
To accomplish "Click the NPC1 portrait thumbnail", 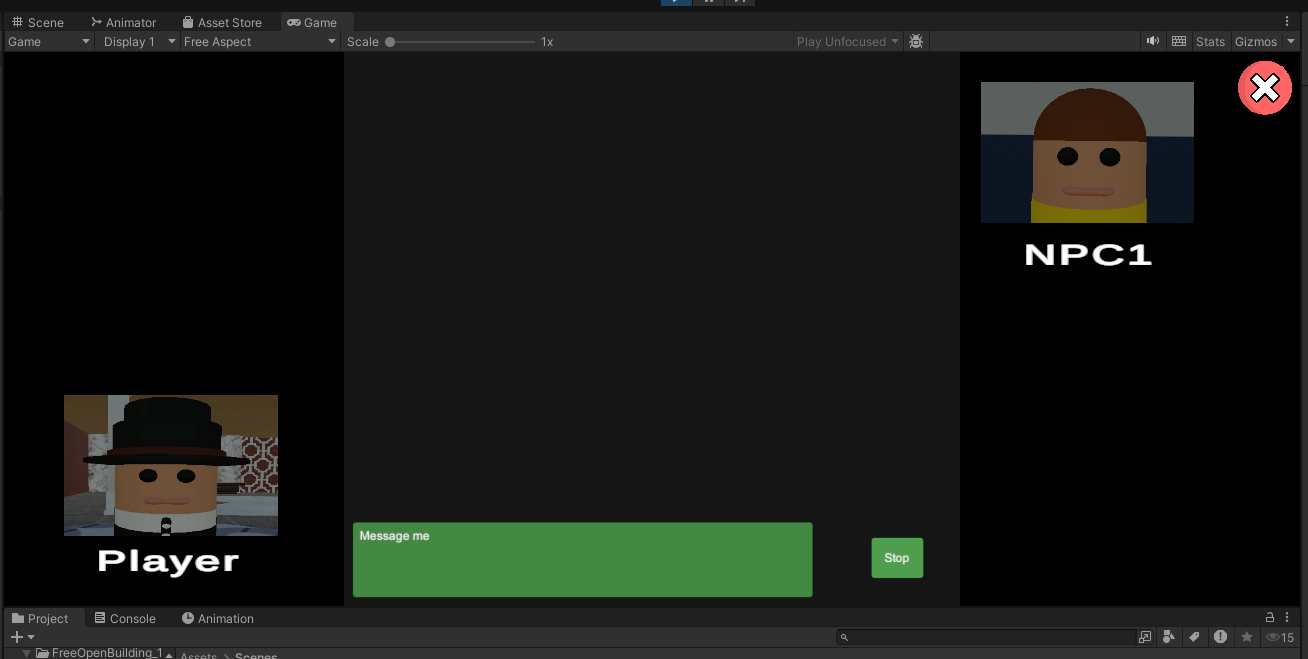I will 1087,152.
